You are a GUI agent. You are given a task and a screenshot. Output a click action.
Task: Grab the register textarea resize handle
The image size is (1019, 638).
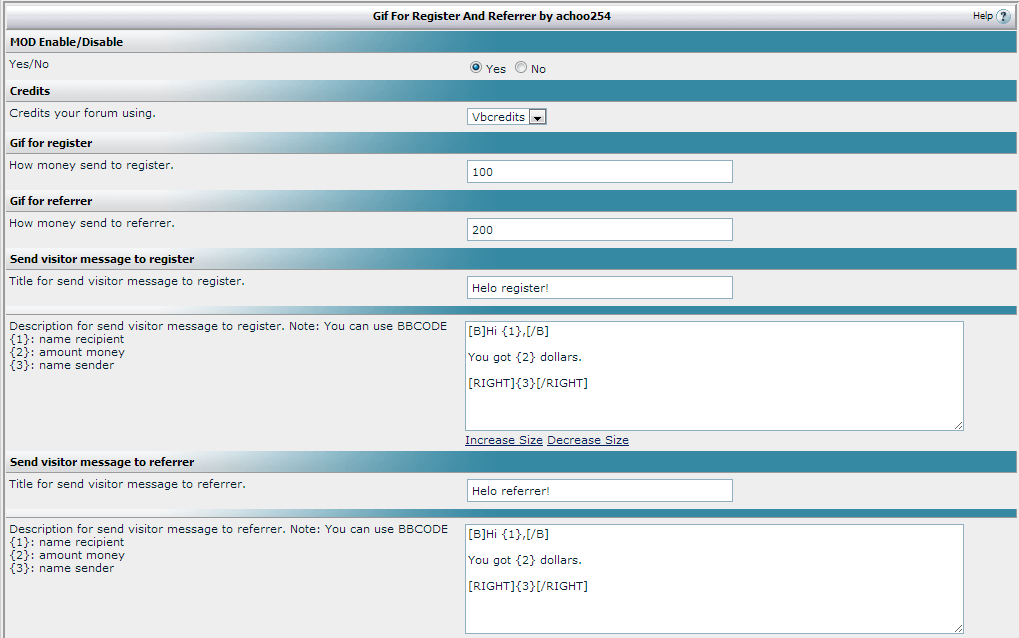(958, 425)
